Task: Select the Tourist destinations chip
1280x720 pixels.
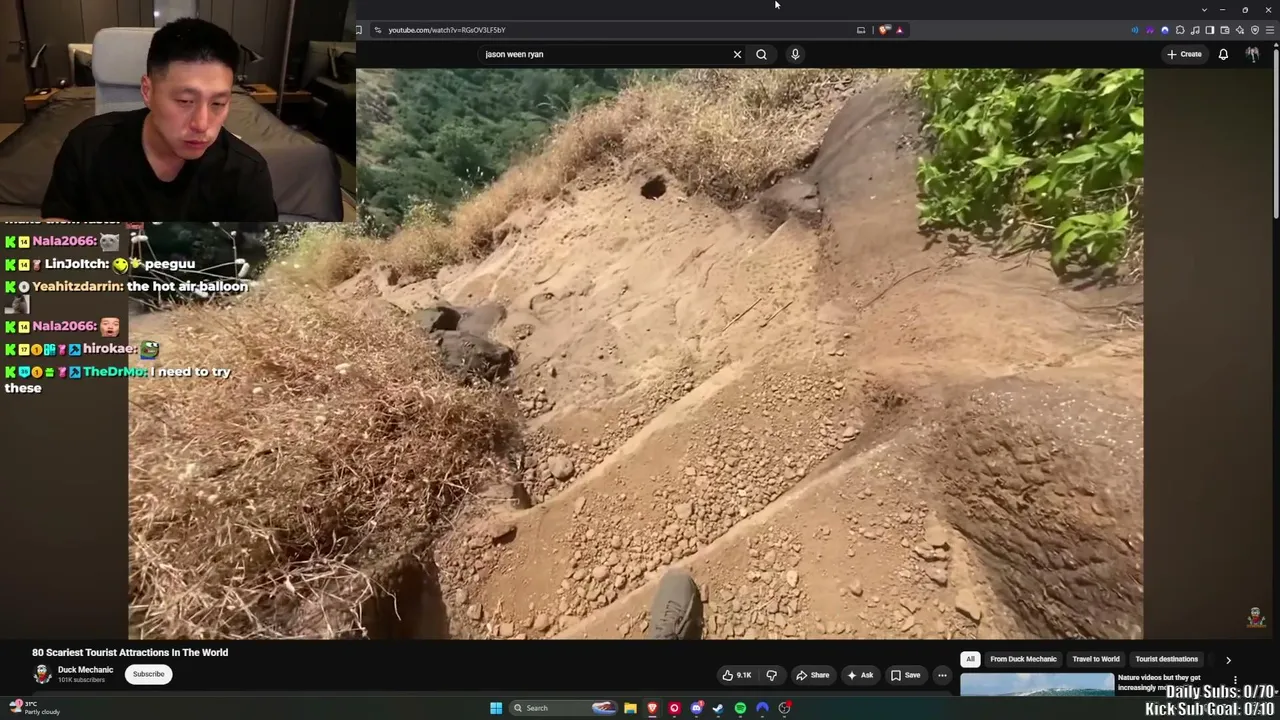Action: click(x=1166, y=659)
